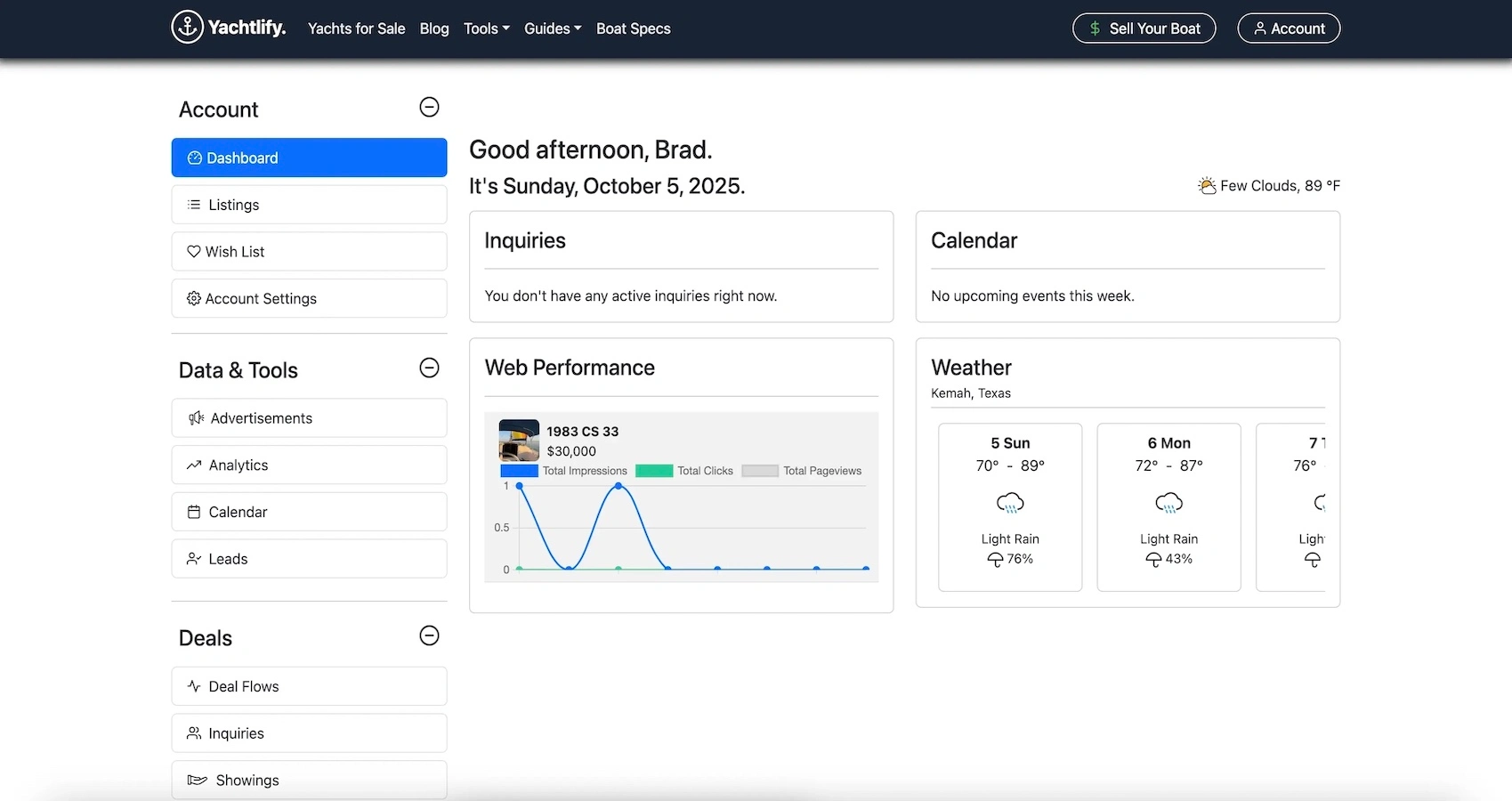Toggle Total Impressions chart series
Screen dimensions: 1512x801
click(x=563, y=471)
